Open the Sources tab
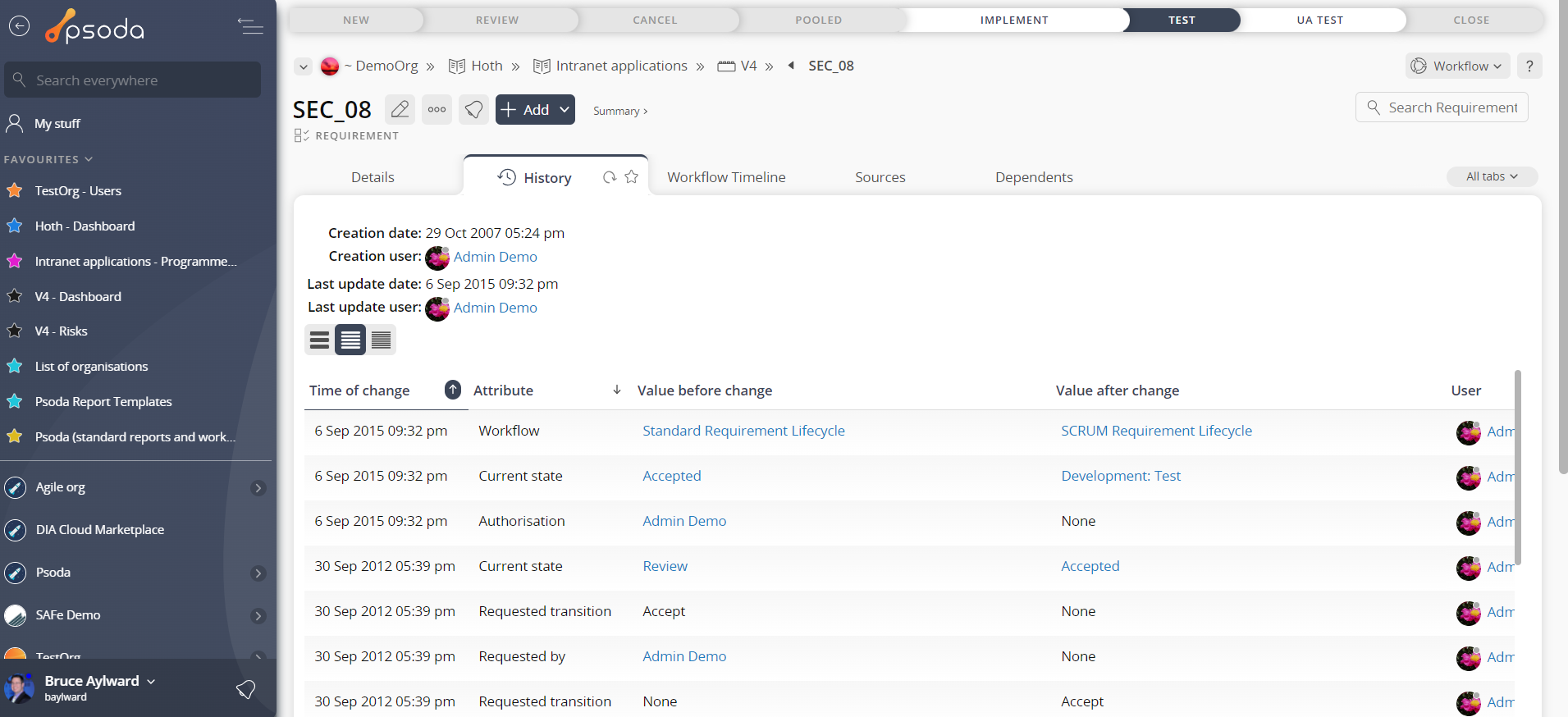This screenshot has height=717, width=1568. click(x=880, y=177)
